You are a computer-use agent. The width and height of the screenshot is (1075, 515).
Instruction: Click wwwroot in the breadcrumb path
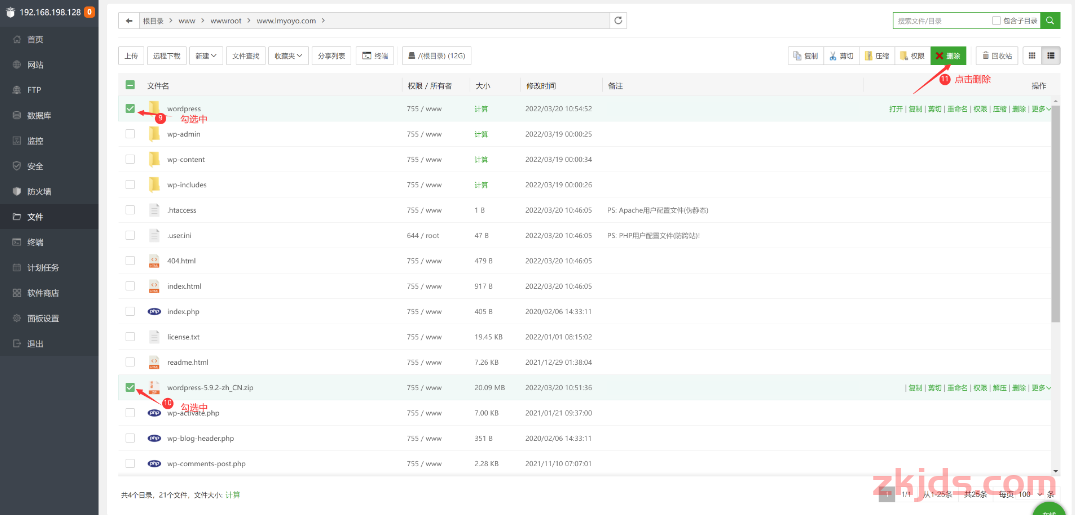(224, 21)
